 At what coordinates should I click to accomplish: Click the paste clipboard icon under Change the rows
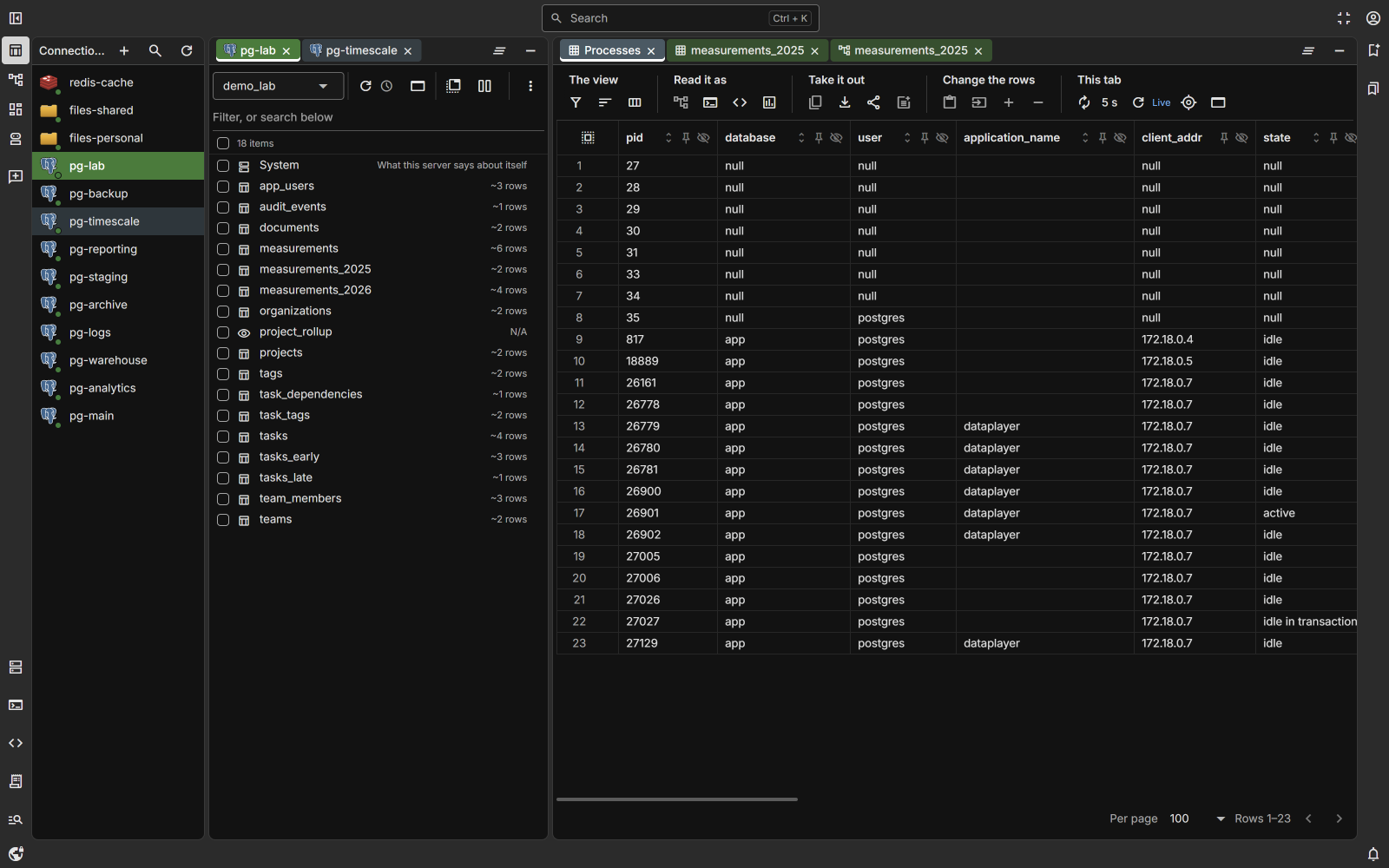(x=950, y=102)
